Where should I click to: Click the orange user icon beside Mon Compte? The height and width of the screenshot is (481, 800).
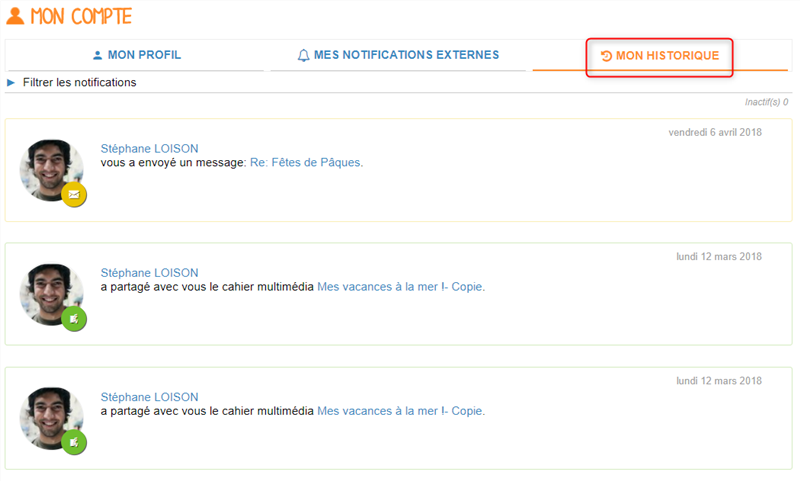click(x=15, y=16)
